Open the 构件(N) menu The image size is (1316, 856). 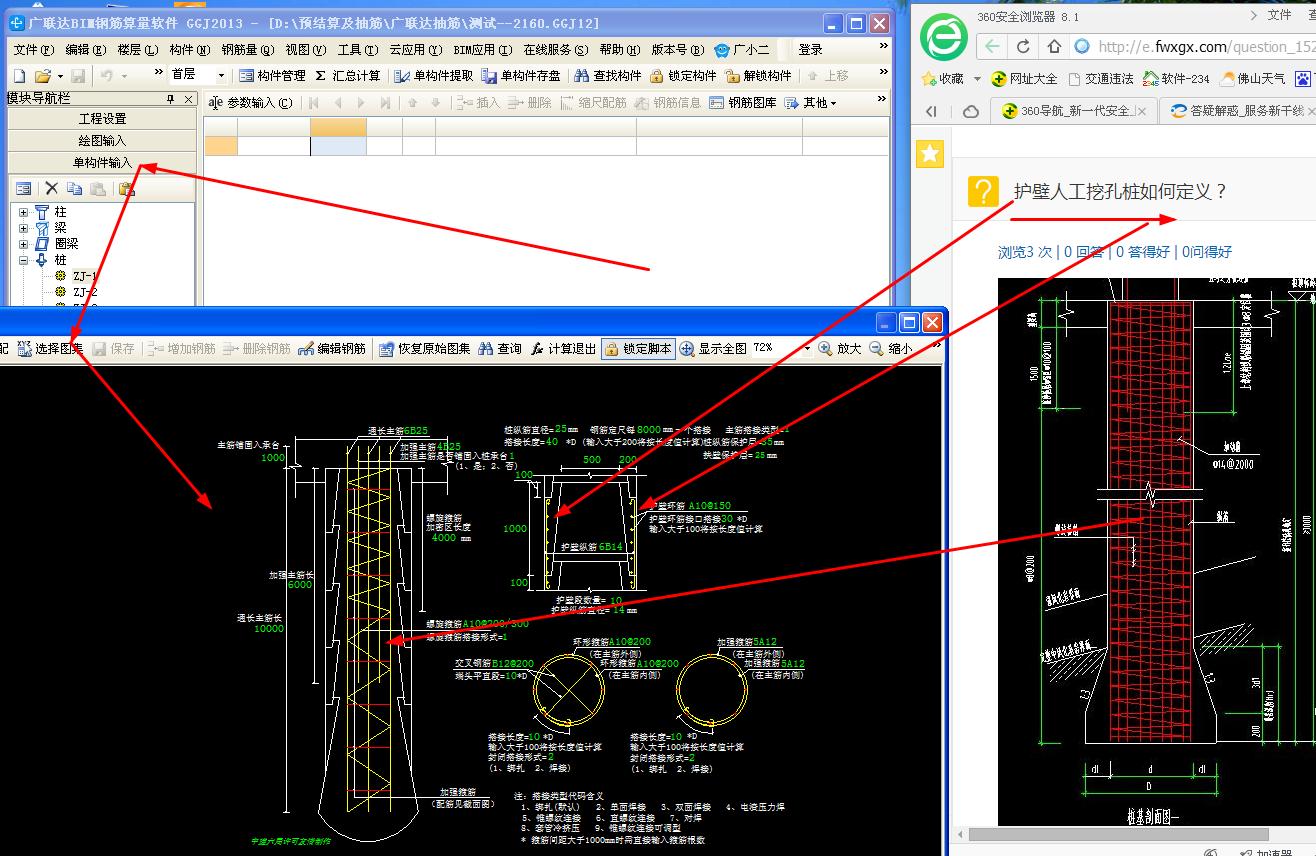[190, 49]
